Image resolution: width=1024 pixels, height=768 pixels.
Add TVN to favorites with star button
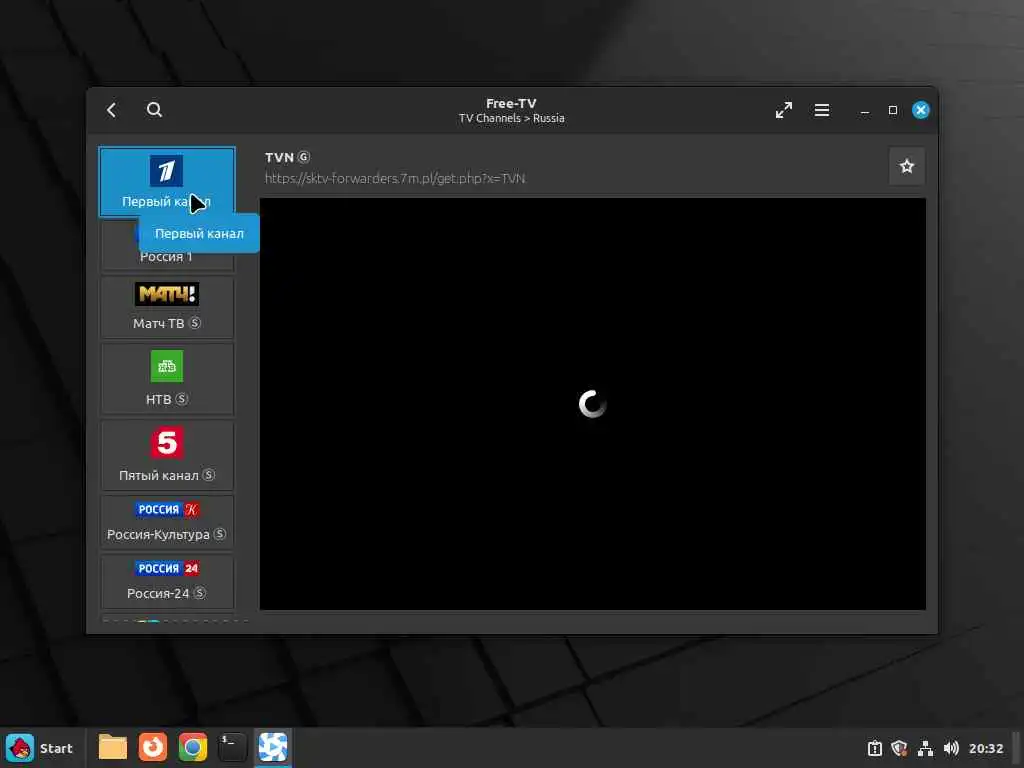pyautogui.click(x=906, y=167)
